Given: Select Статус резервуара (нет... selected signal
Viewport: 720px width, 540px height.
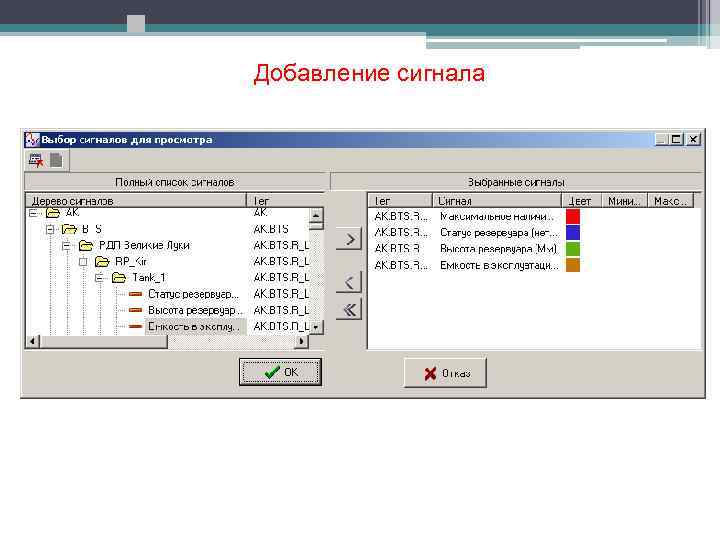Looking at the screenshot, I should pos(499,232).
